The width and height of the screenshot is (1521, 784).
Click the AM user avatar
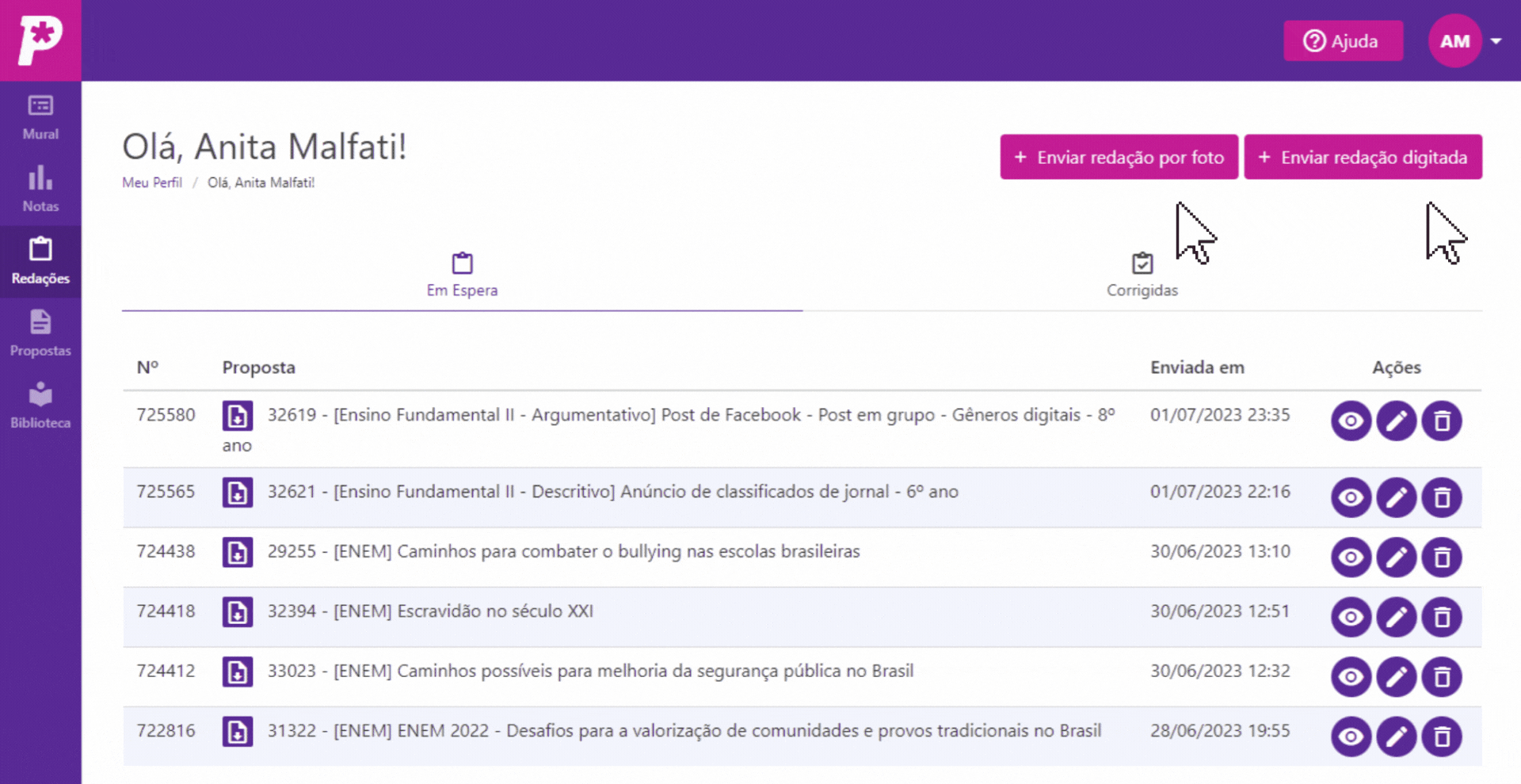coord(1454,40)
